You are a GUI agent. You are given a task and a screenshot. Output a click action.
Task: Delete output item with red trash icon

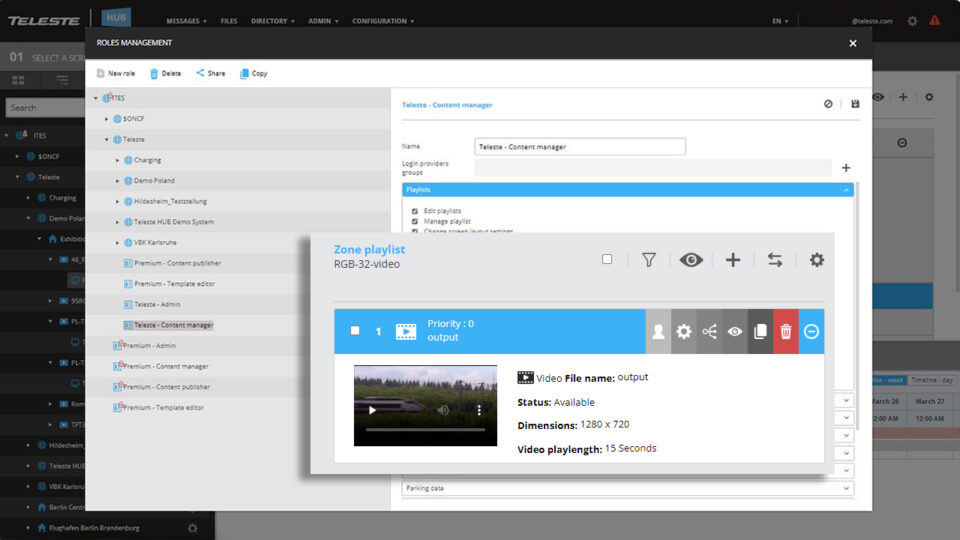point(786,331)
